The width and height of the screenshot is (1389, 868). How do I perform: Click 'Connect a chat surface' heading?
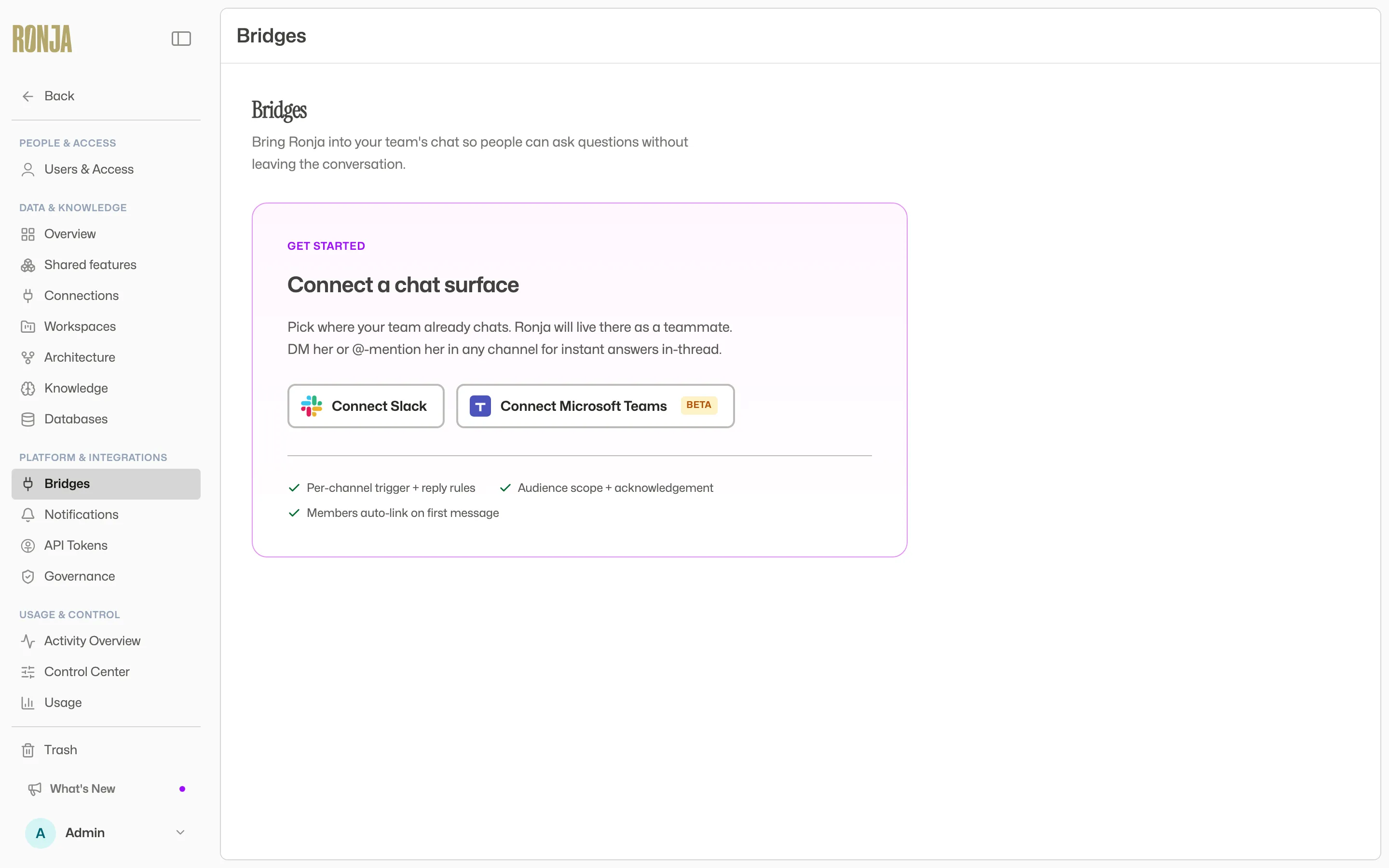(403, 285)
